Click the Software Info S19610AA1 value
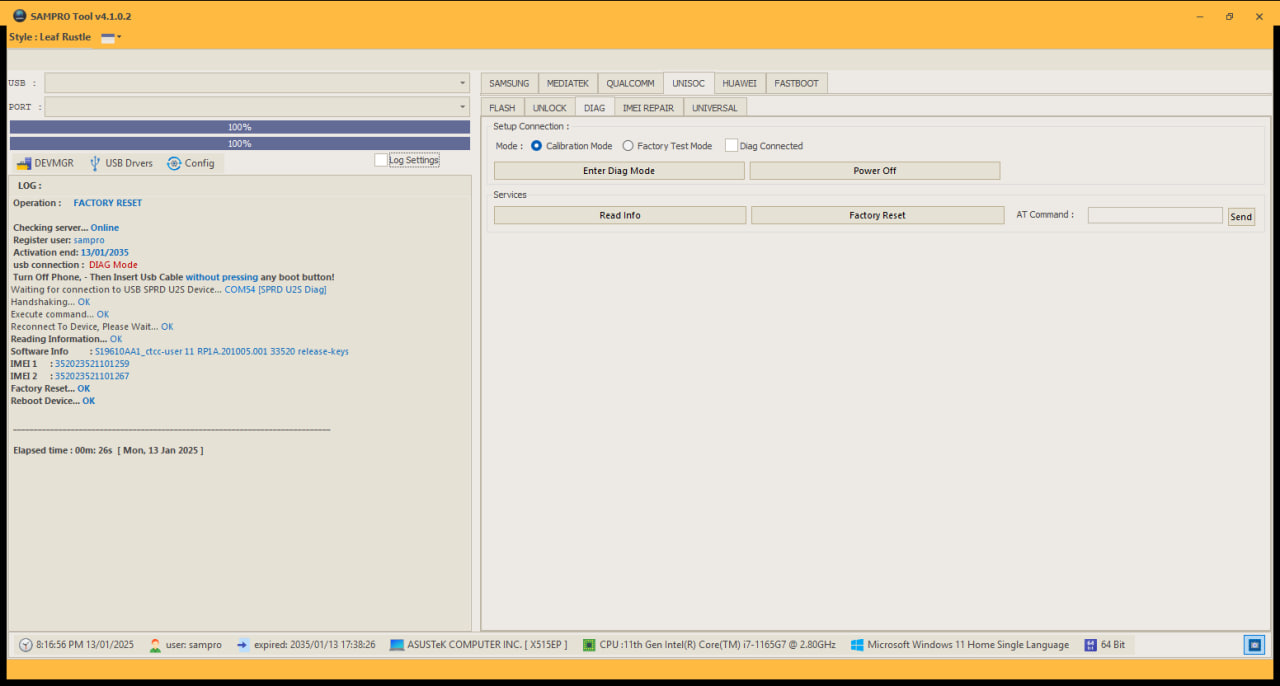 click(222, 351)
